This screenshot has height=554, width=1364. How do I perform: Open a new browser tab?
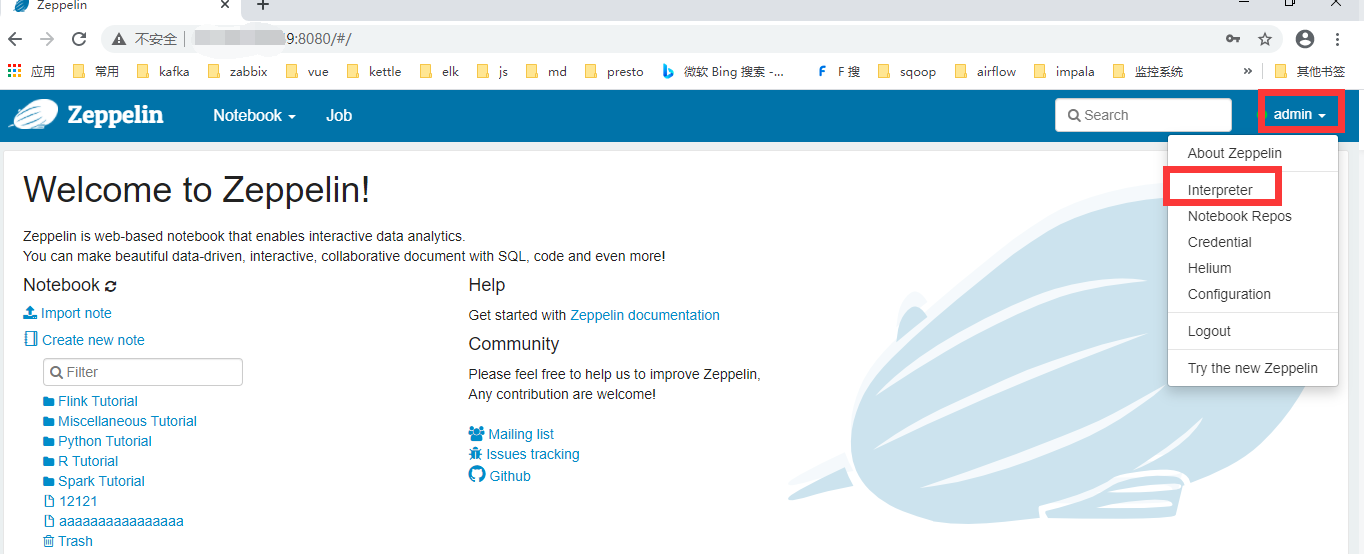[263, 5]
